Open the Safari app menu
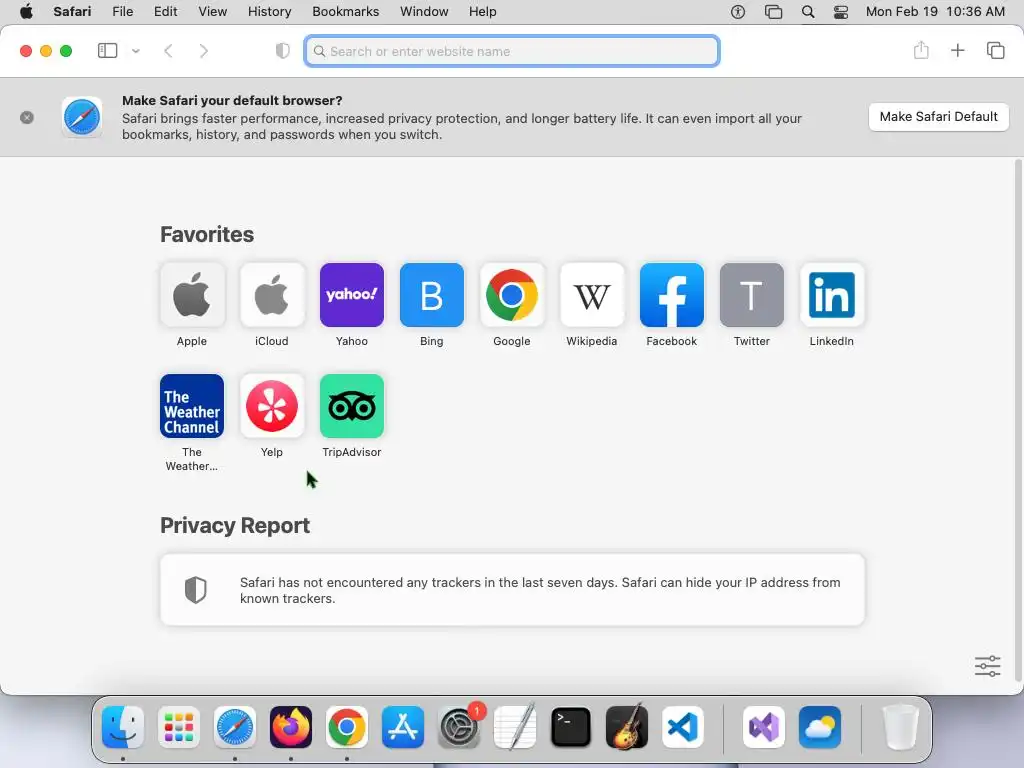 (72, 12)
